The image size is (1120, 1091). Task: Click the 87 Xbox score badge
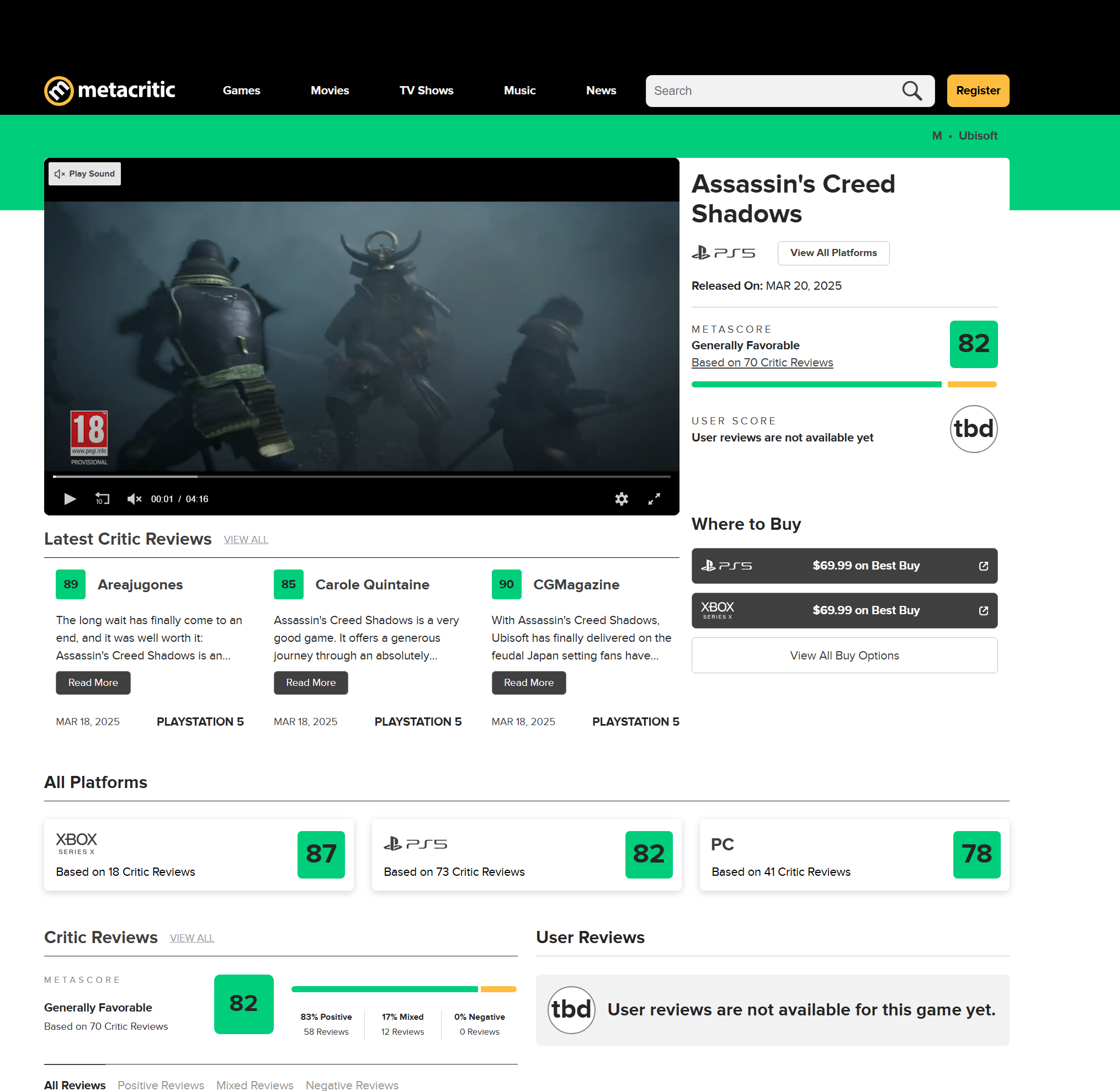(x=321, y=854)
